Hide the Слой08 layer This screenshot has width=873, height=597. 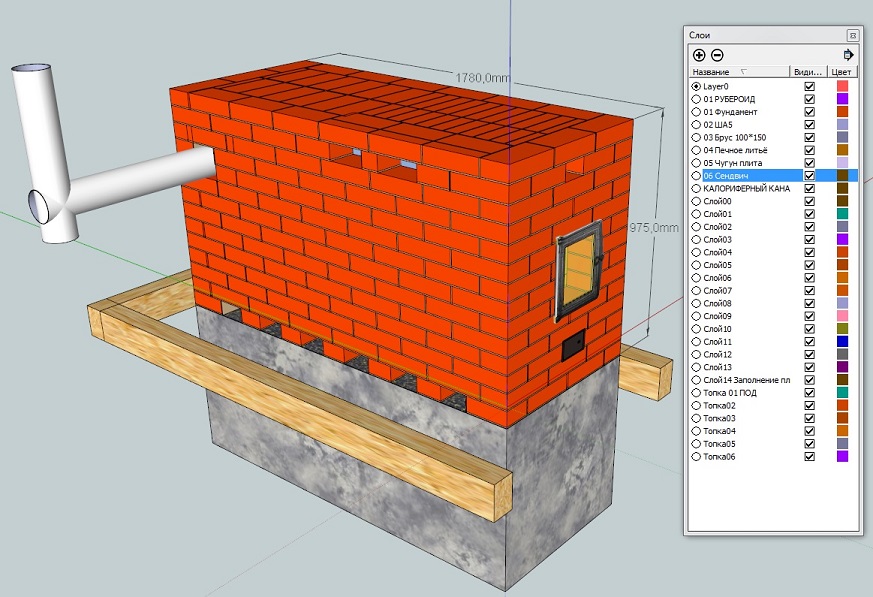point(810,303)
